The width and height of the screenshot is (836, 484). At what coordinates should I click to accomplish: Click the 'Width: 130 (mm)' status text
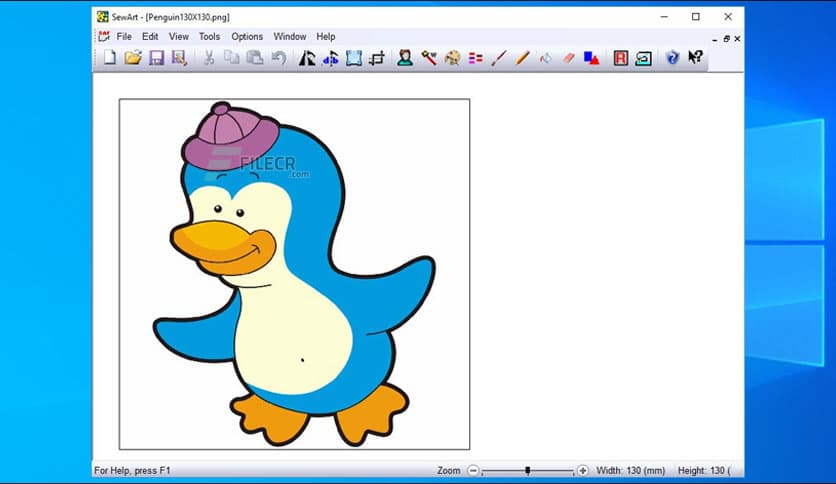[x=631, y=471]
